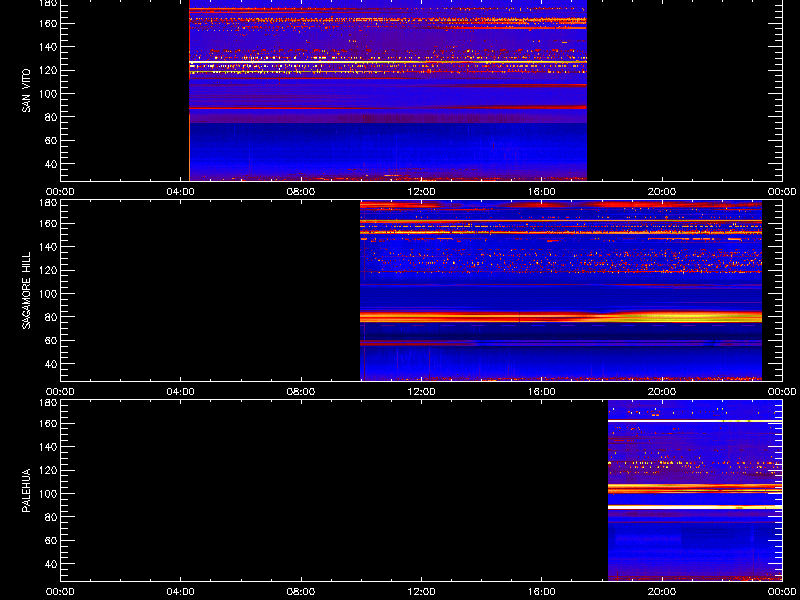This screenshot has width=800, height=600.
Task: Choose the 140 tick label on Palehua axis
Action: pyautogui.click(x=47, y=447)
